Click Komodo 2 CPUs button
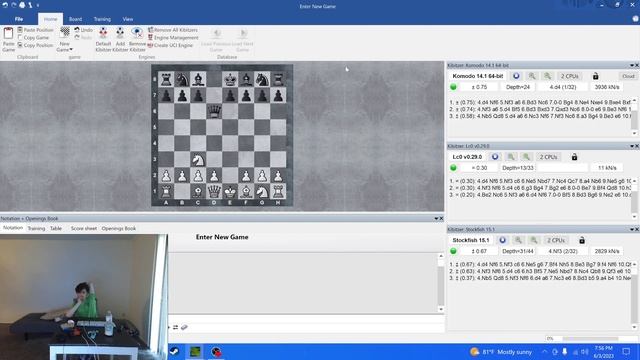Viewport: 640px width, 360px height. pos(569,76)
